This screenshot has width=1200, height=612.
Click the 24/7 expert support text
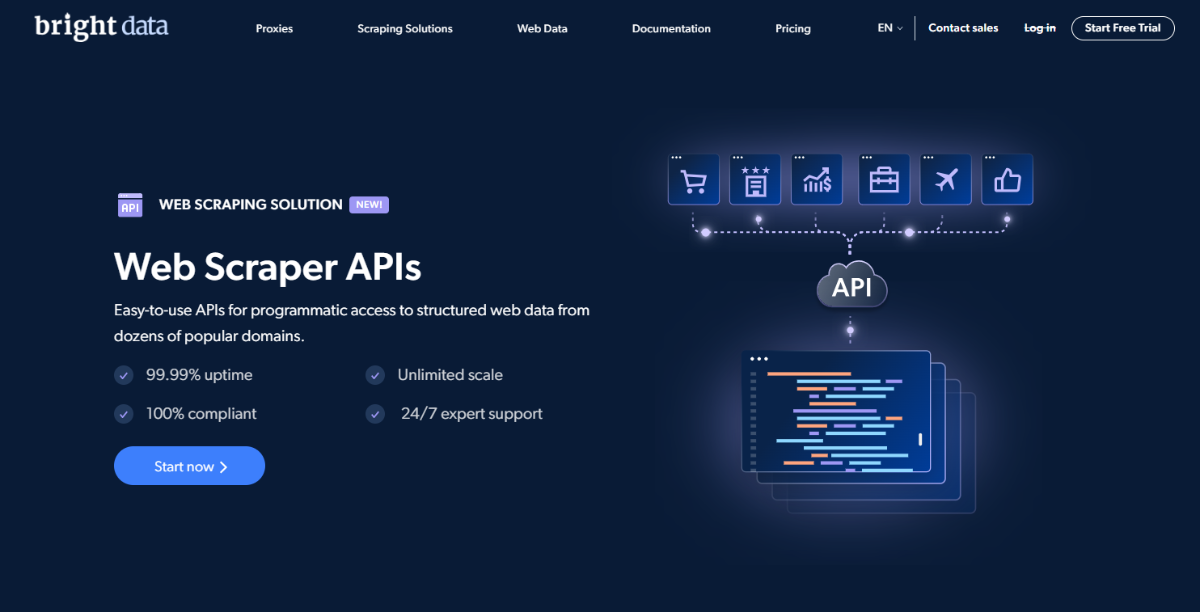click(472, 413)
